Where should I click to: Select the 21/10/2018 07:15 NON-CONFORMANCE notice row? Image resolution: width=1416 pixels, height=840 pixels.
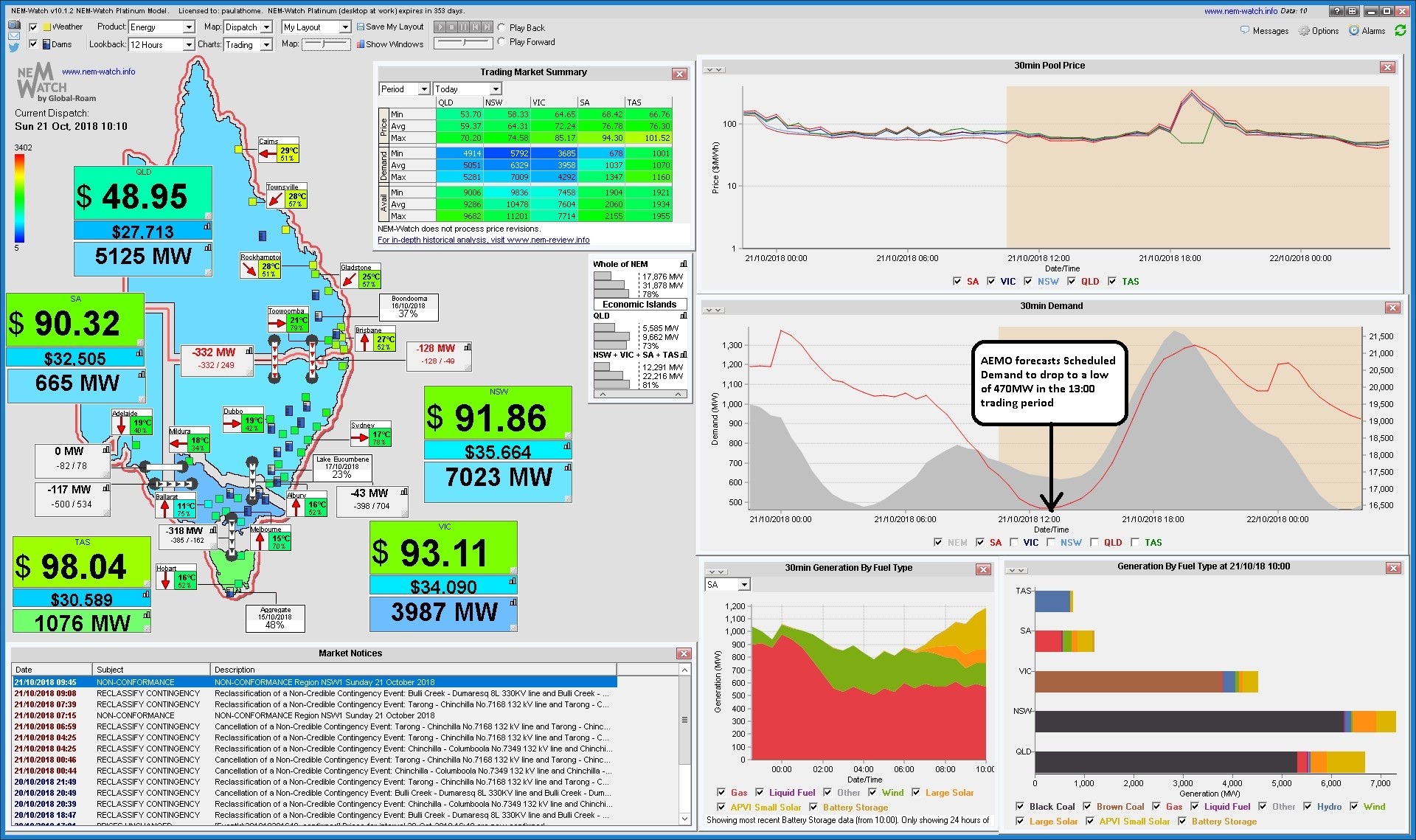click(x=314, y=715)
